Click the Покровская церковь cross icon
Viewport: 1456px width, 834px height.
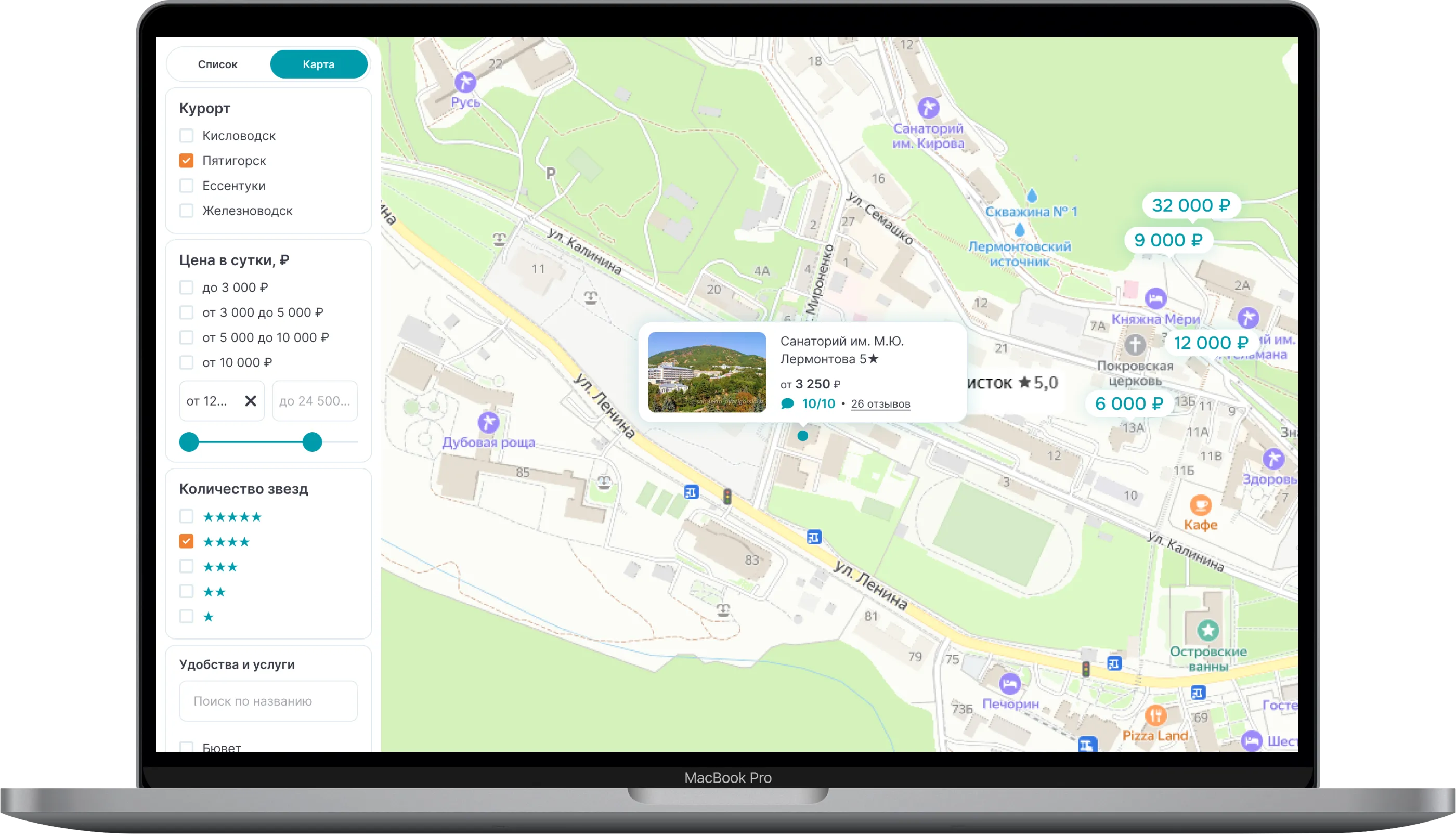click(x=1135, y=345)
